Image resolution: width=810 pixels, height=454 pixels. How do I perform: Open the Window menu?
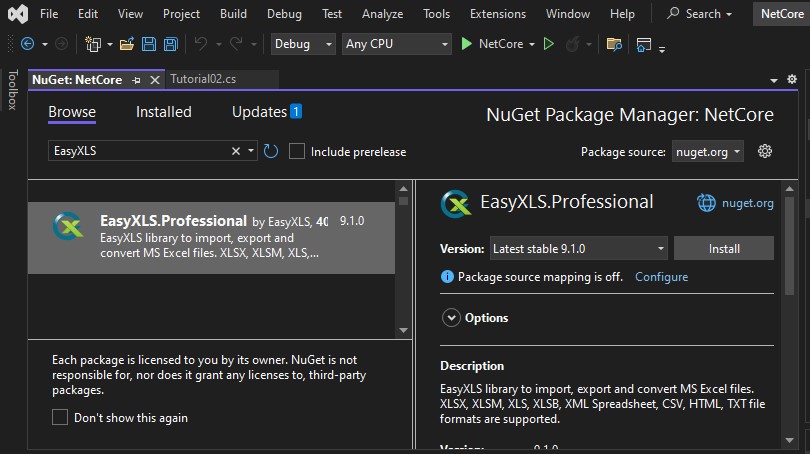(x=568, y=14)
